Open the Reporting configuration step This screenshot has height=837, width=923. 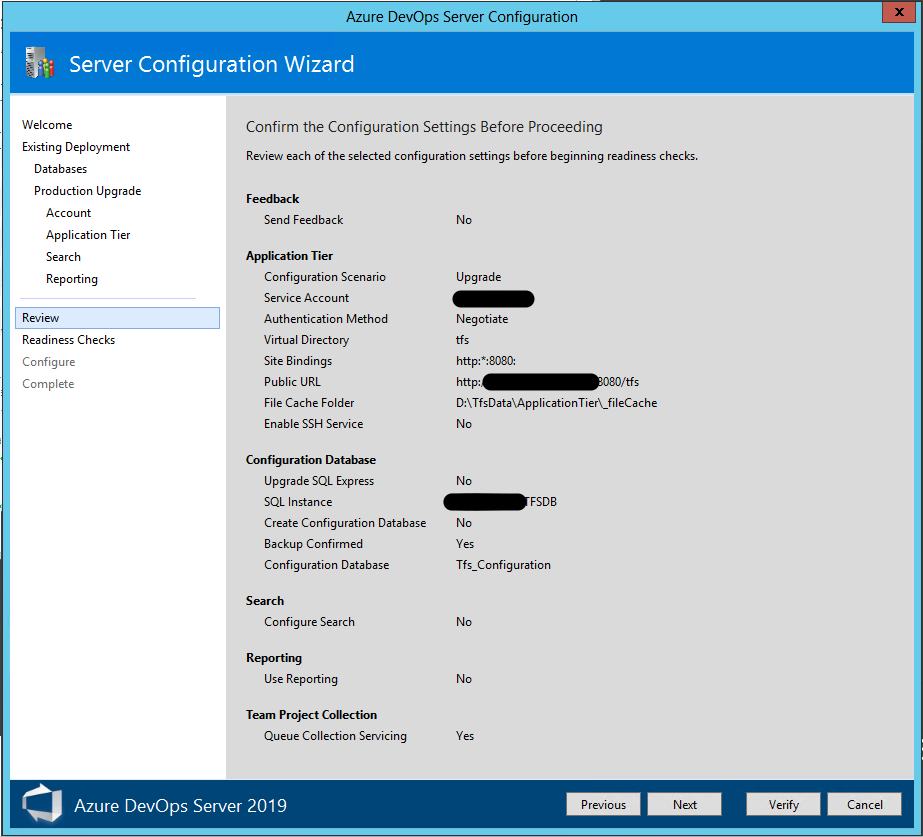(x=72, y=278)
